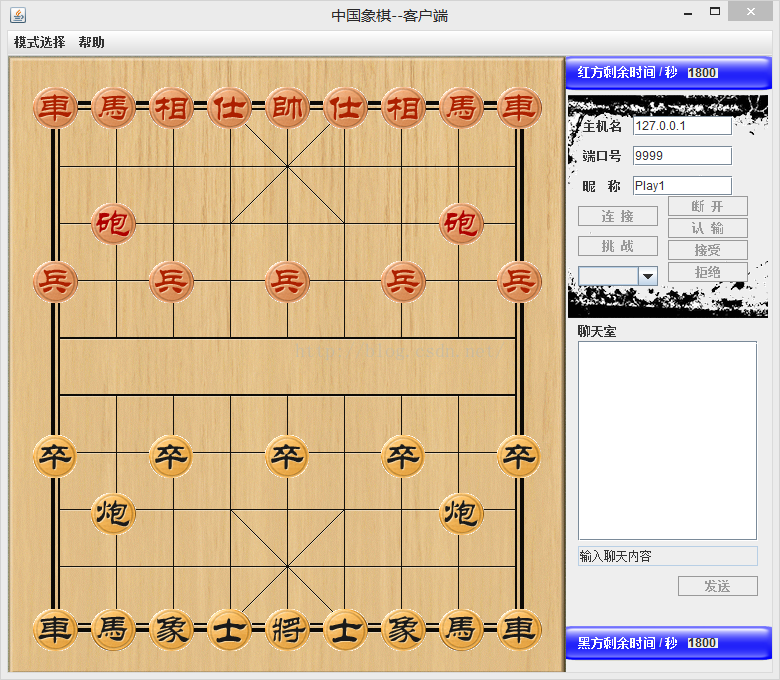This screenshot has width=780, height=680.
Task: Select the black advisor 士 right of the general
Action: [345, 630]
